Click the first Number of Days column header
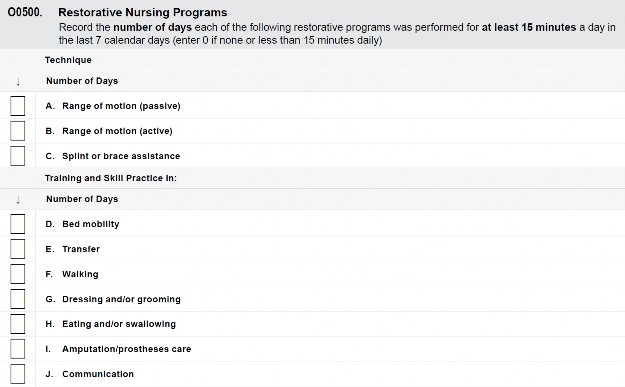 [82, 81]
